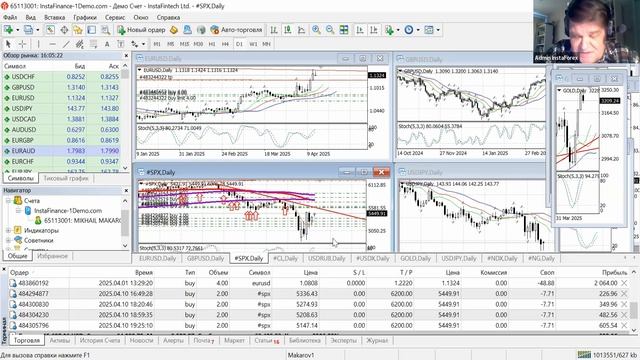This screenshot has height=360, width=640.
Task: Switch chart to bar chart type
Action: coord(274,30)
